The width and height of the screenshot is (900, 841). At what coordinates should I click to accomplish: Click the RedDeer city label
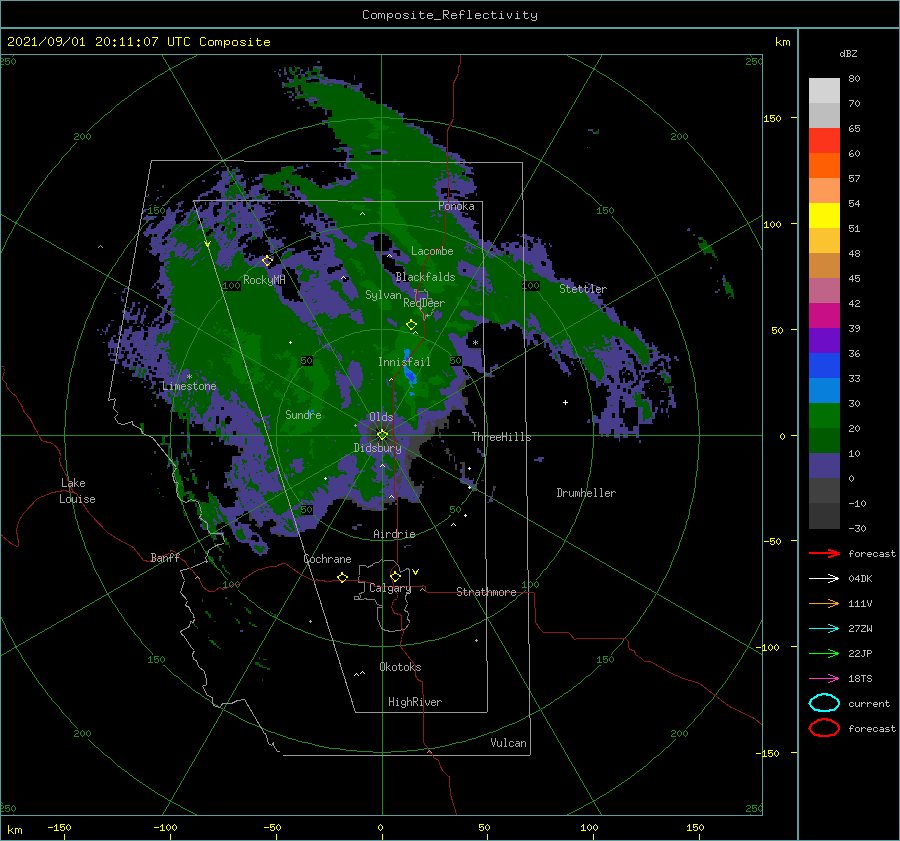[x=424, y=303]
